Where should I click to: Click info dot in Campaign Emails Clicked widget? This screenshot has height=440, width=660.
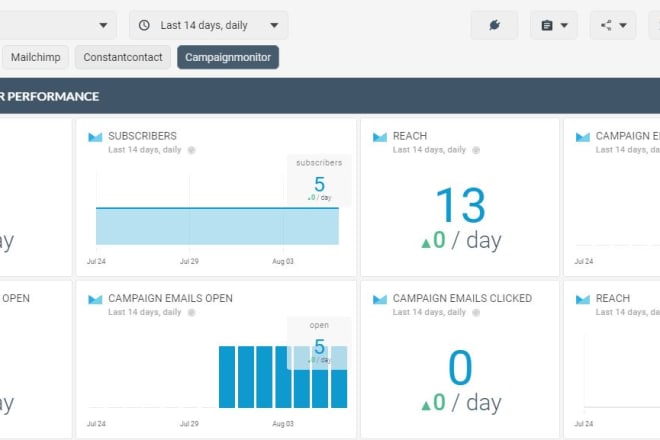click(476, 312)
